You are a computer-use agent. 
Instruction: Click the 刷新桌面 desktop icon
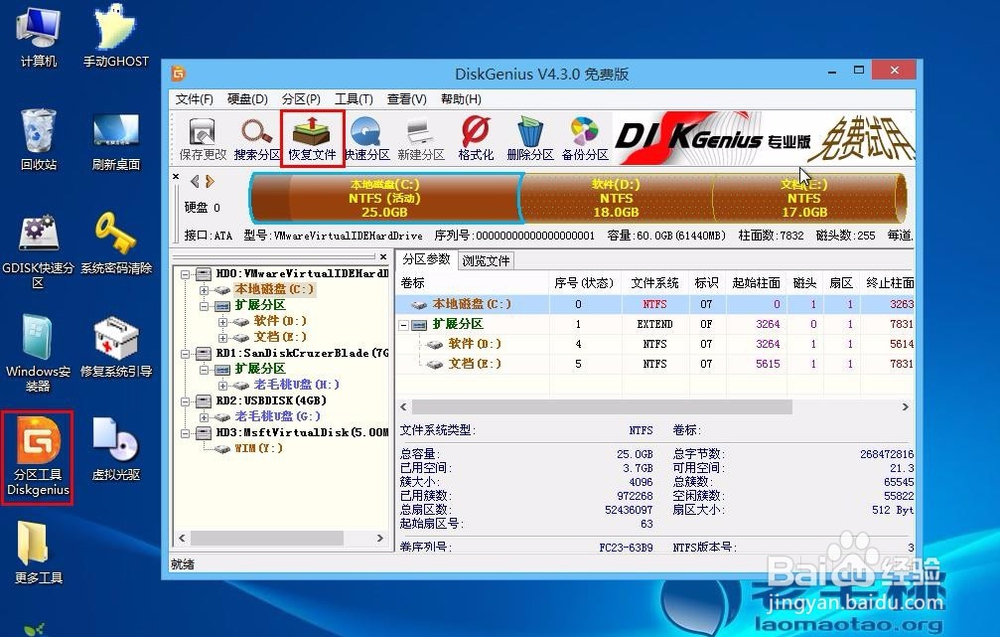115,142
